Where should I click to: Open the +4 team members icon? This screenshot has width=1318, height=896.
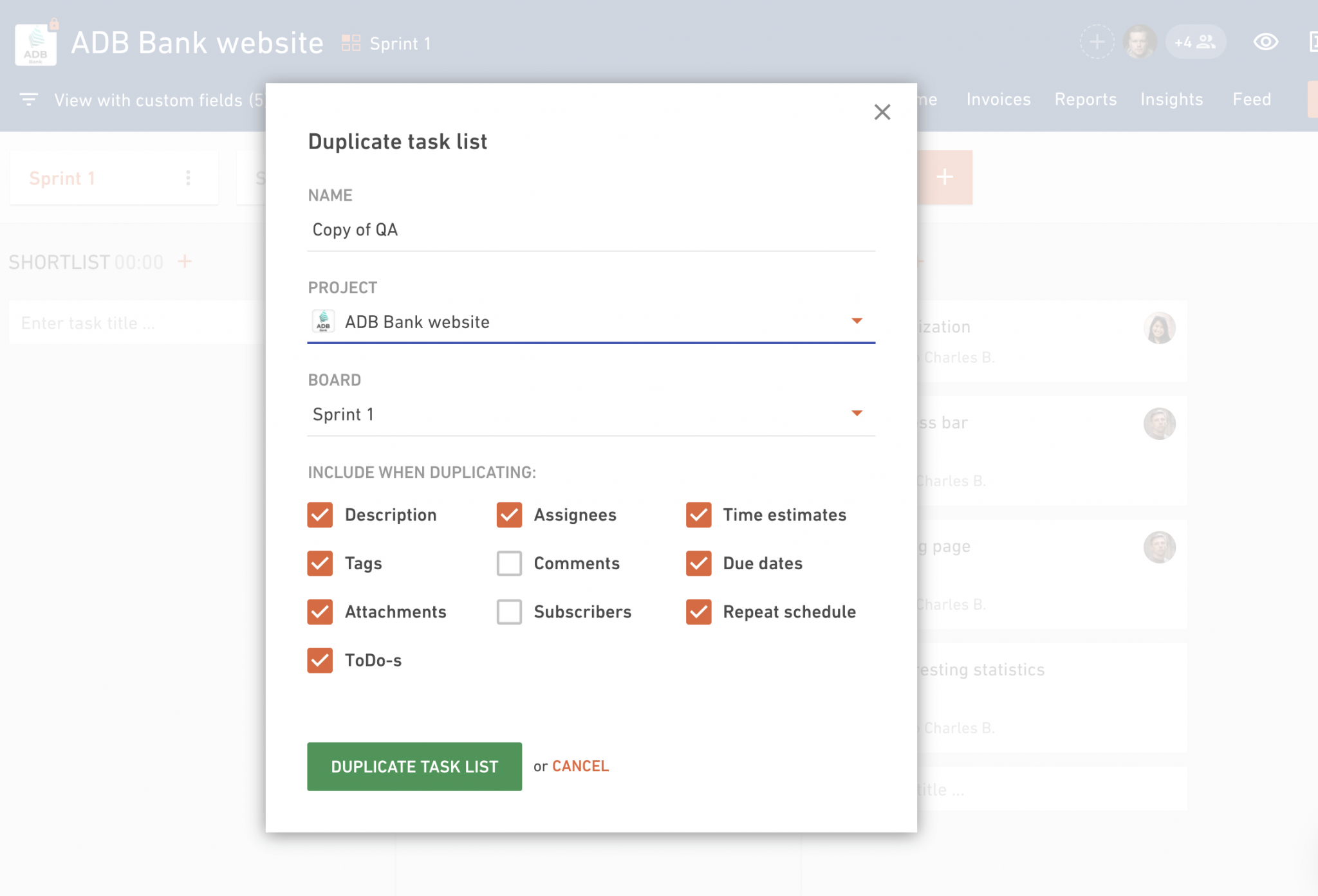1195,42
